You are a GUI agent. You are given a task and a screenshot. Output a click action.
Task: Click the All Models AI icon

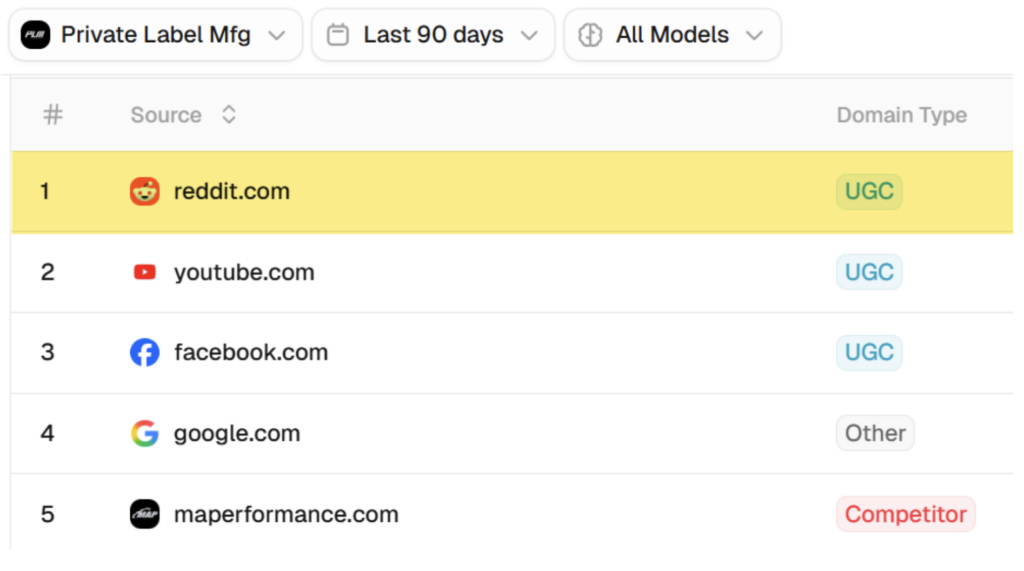591,35
